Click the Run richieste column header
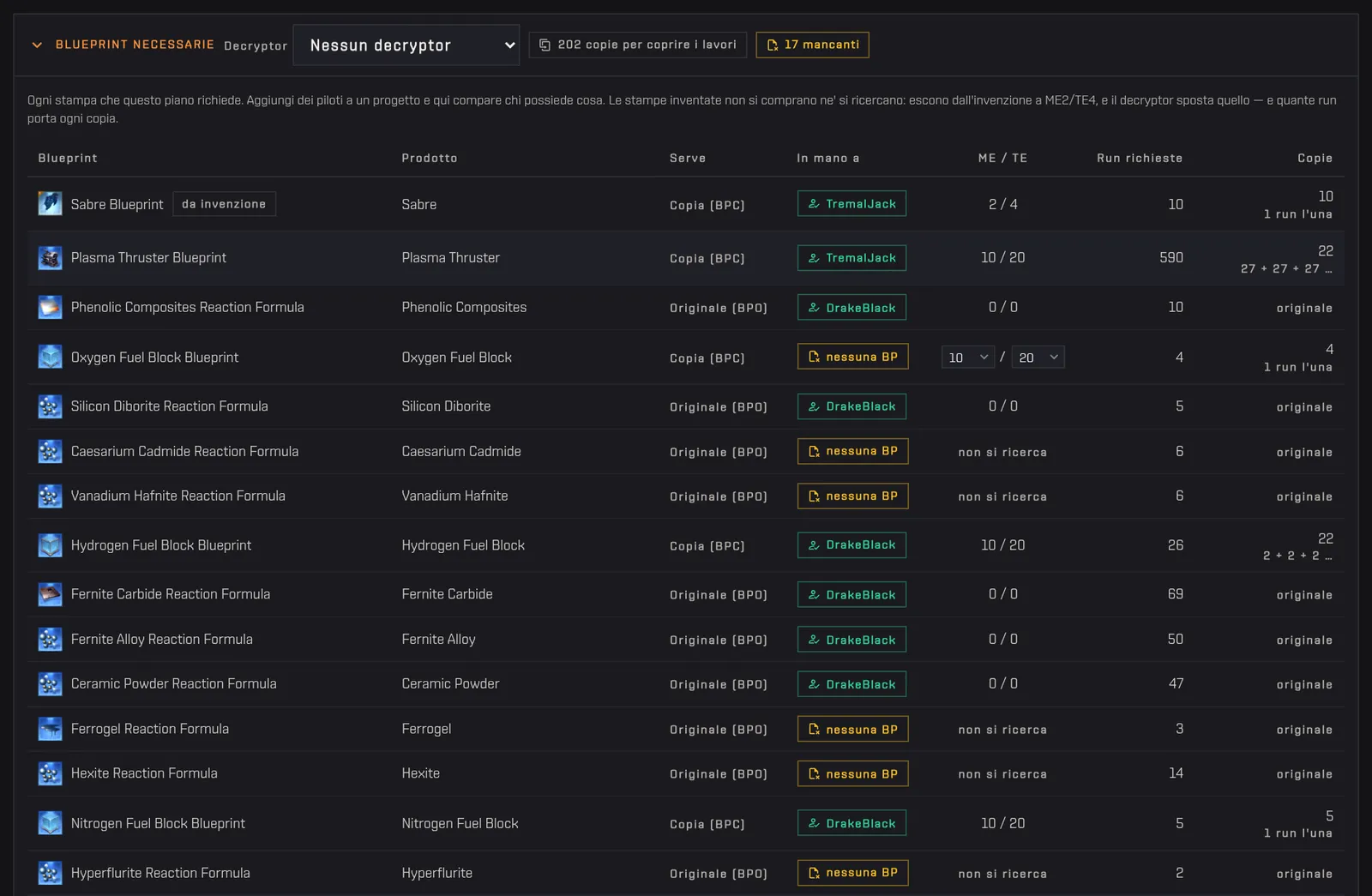 point(1140,158)
